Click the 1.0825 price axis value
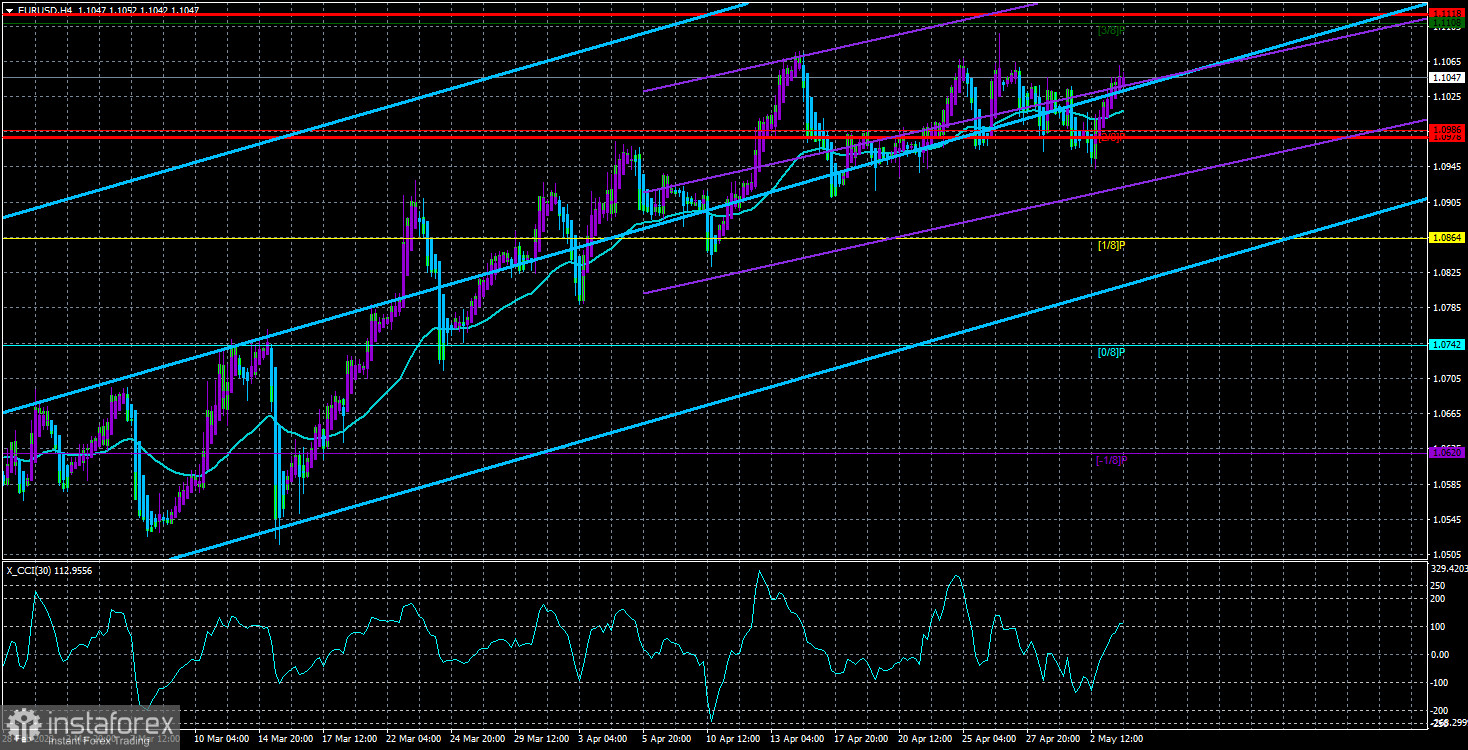The width and height of the screenshot is (1468, 750). coord(1446,272)
